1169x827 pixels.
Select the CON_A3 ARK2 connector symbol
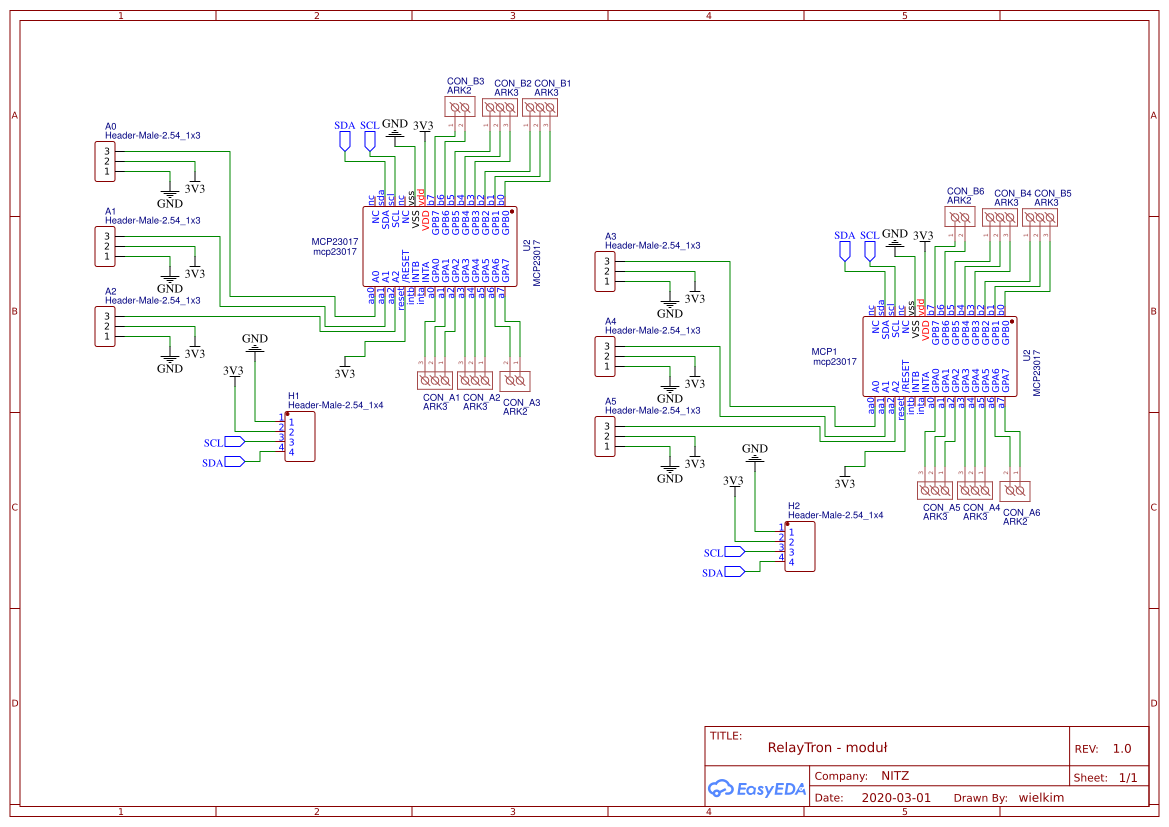515,380
